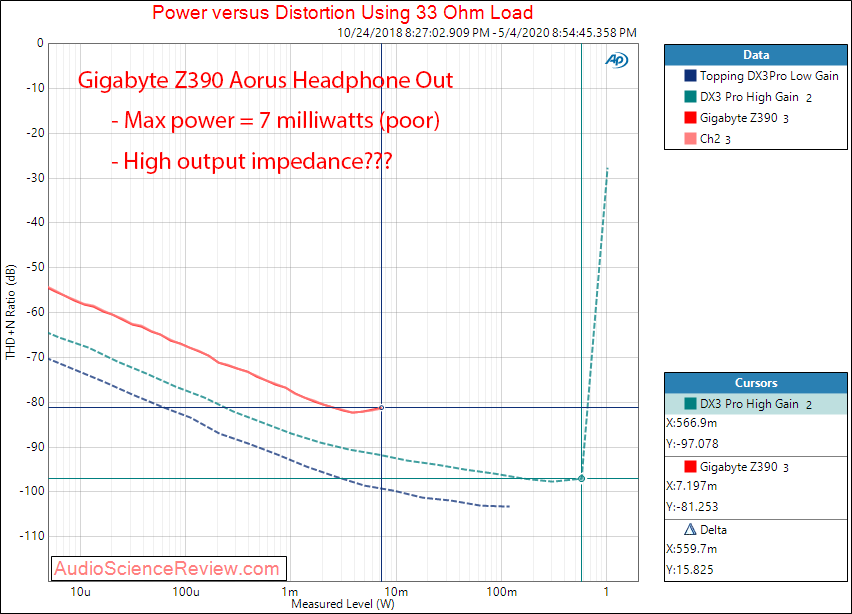Click the 100m tick label on x-axis
Screen dimensions: 852x614
point(502,592)
